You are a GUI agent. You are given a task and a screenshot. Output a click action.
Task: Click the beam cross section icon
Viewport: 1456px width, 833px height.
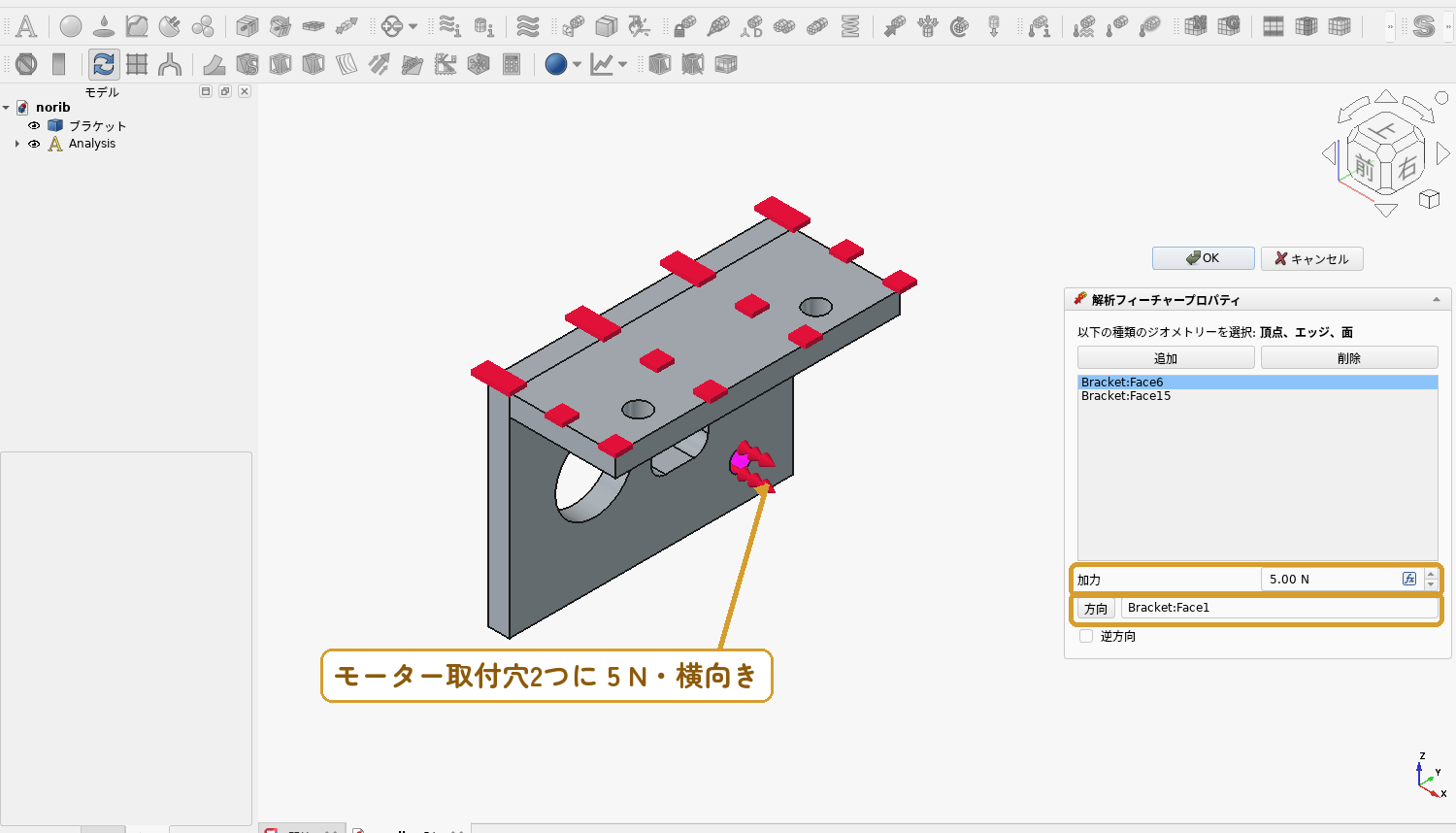248,26
